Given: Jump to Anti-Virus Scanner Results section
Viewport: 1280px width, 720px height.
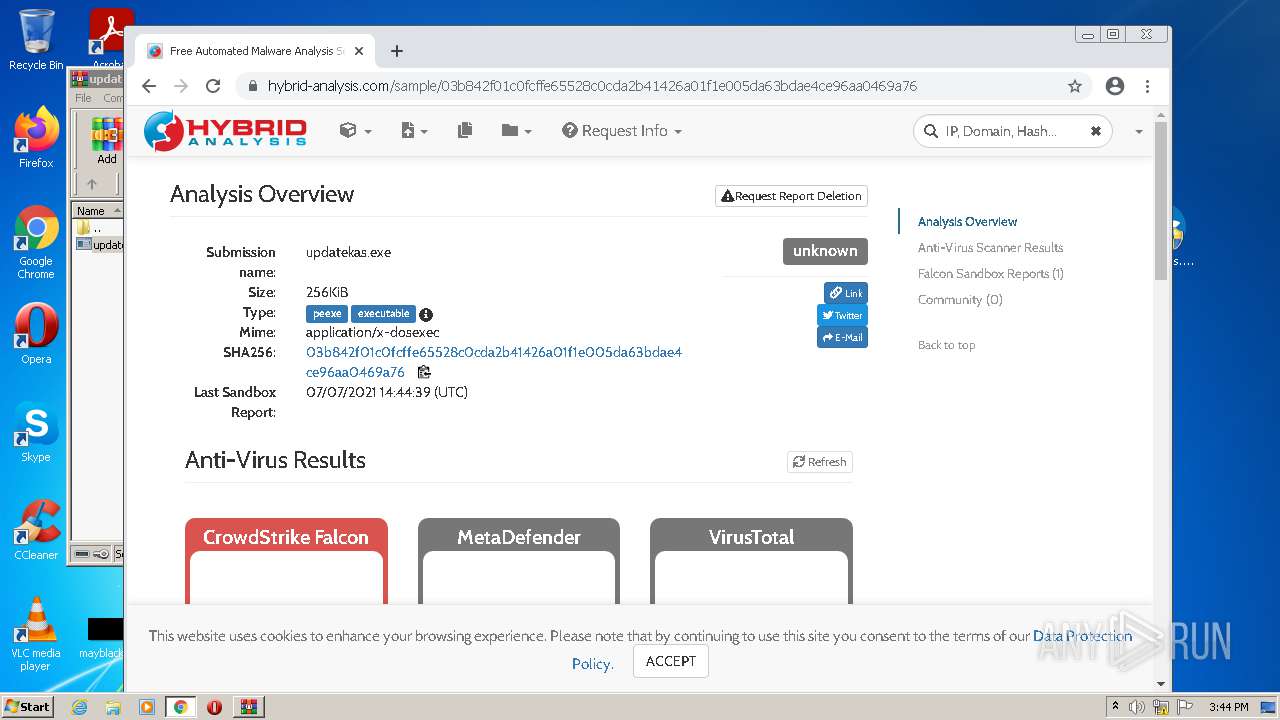Looking at the screenshot, I should tap(990, 248).
